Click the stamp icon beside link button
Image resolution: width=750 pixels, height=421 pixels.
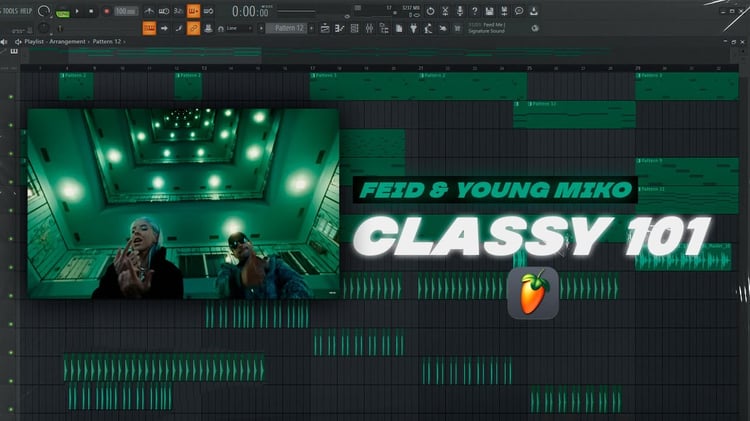point(208,28)
